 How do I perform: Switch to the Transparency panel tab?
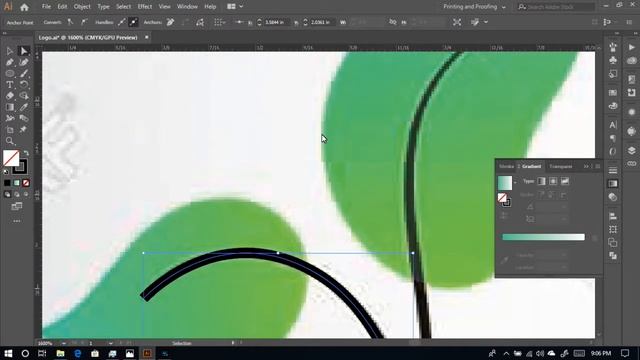coord(560,167)
